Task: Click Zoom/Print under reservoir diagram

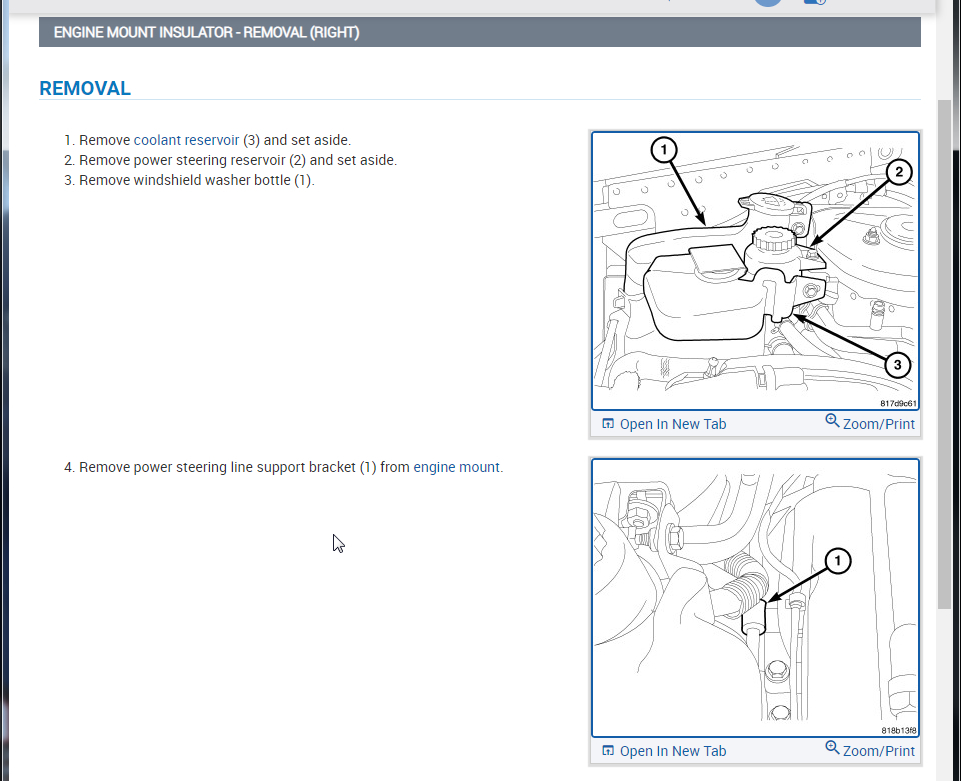Action: click(x=870, y=423)
